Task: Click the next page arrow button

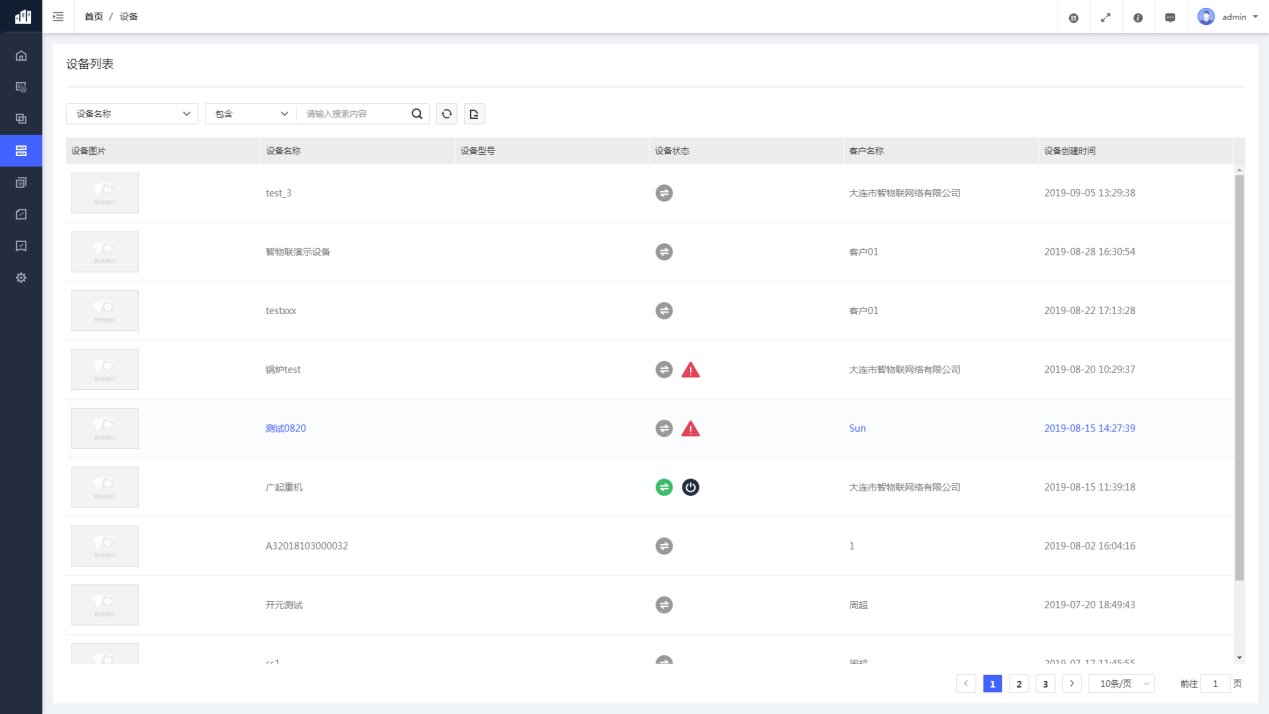Action: 1071,684
